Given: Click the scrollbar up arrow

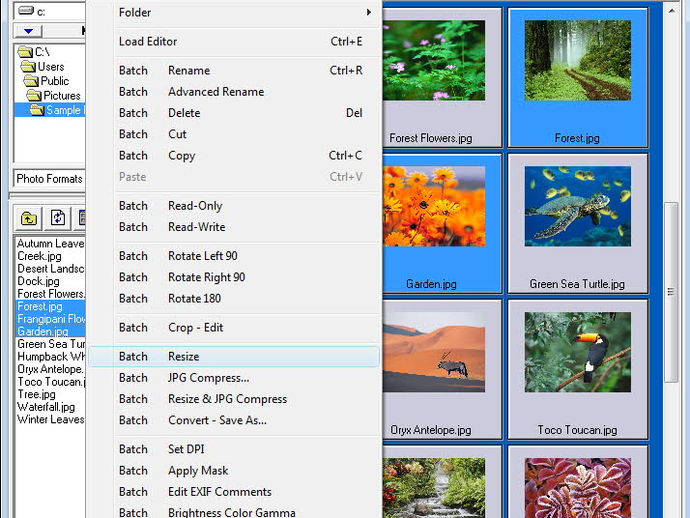Looking at the screenshot, I should [671, 11].
